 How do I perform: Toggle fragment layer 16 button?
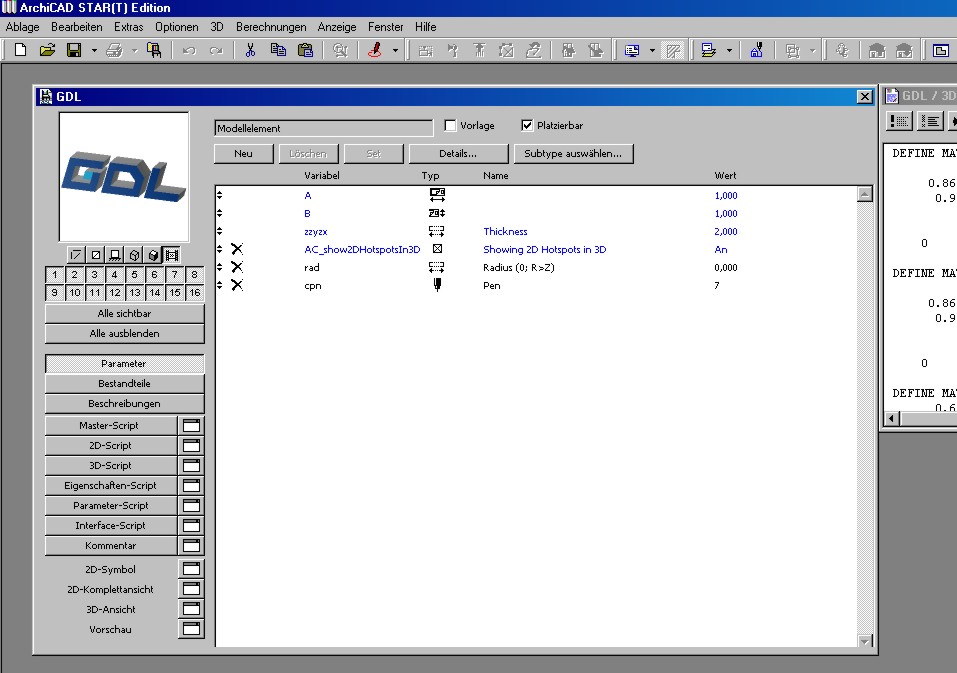[x=195, y=292]
